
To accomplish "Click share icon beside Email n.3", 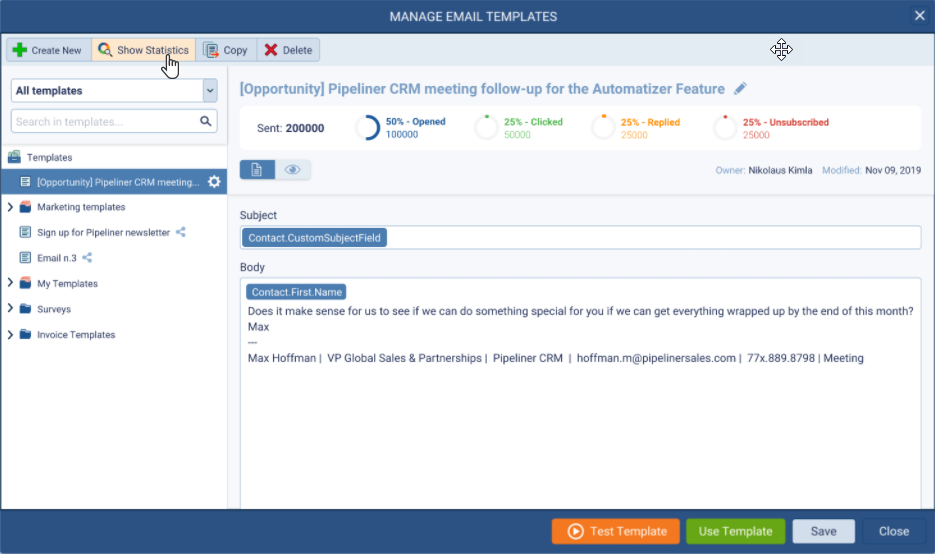I will 88,258.
